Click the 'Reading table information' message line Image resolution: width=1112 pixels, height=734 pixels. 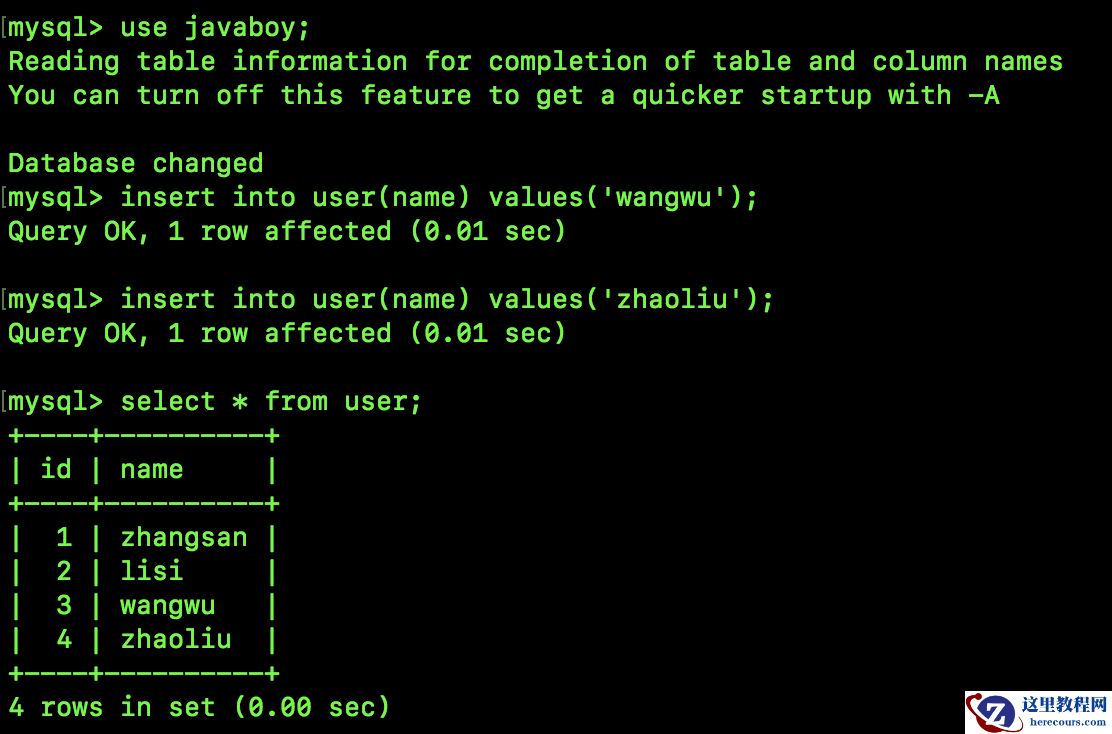pos(535,61)
